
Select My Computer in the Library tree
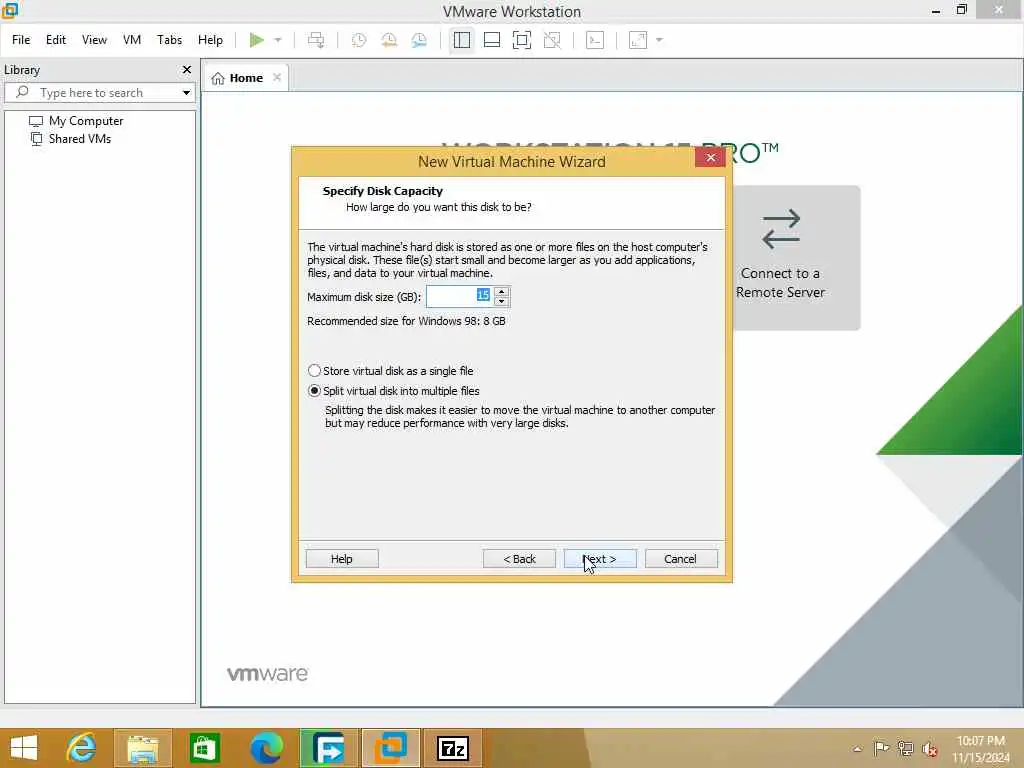click(x=86, y=121)
